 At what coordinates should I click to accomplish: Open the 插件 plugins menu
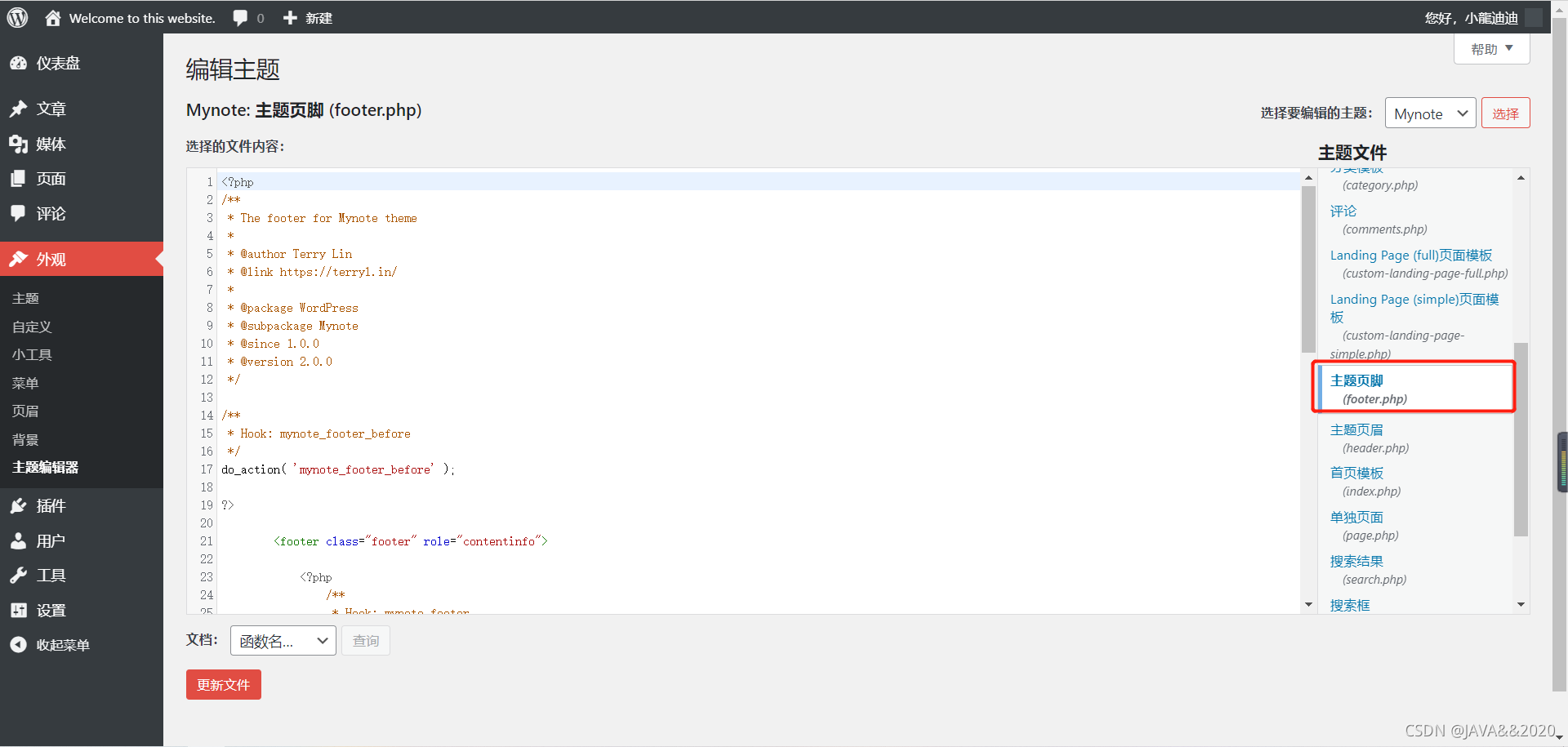(x=51, y=506)
